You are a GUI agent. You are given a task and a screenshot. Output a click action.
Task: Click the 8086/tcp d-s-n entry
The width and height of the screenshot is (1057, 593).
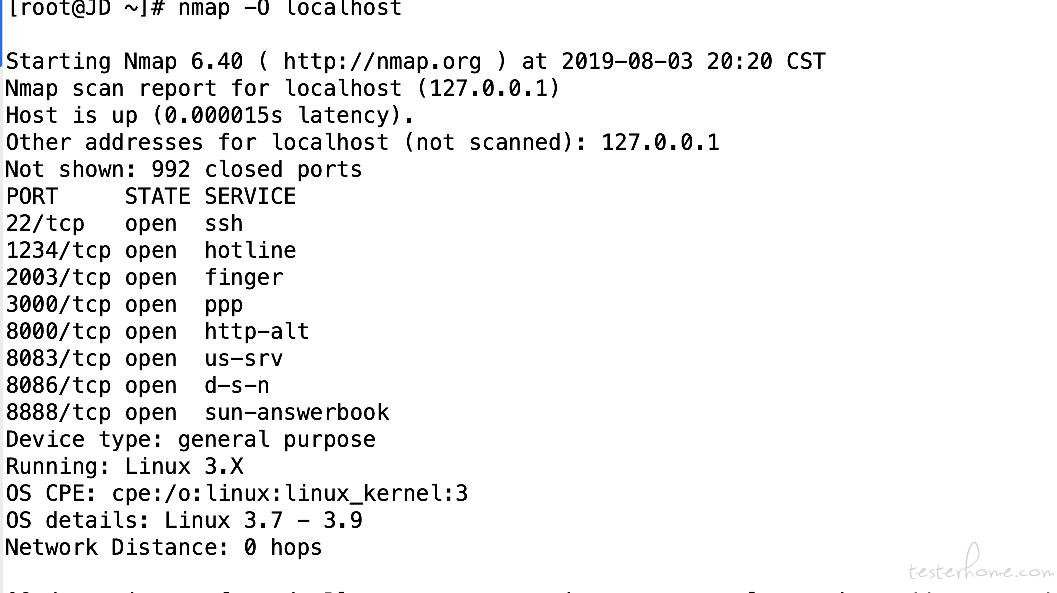pyautogui.click(x=138, y=385)
